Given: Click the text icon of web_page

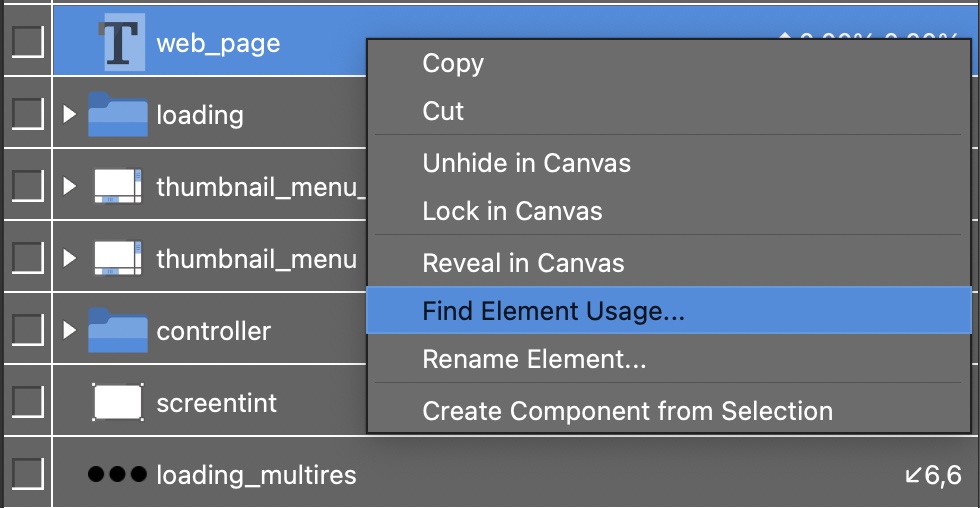Looking at the screenshot, I should click(x=121, y=42).
